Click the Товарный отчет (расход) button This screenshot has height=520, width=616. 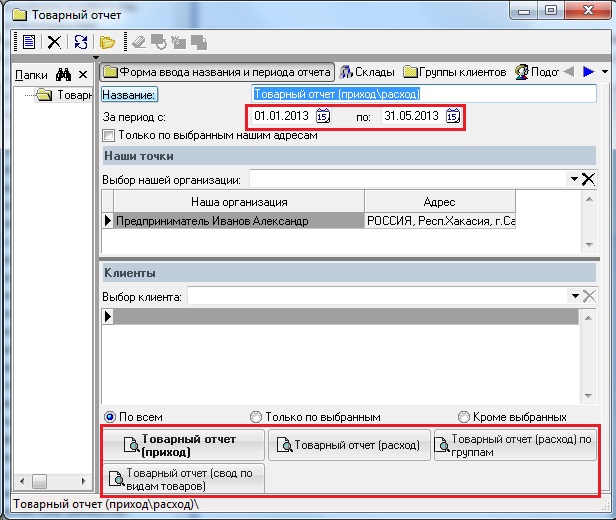[349, 445]
